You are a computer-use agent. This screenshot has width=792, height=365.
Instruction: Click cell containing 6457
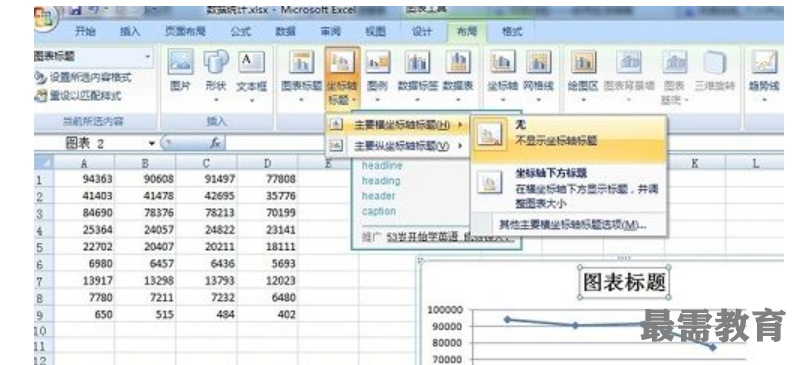[145, 264]
